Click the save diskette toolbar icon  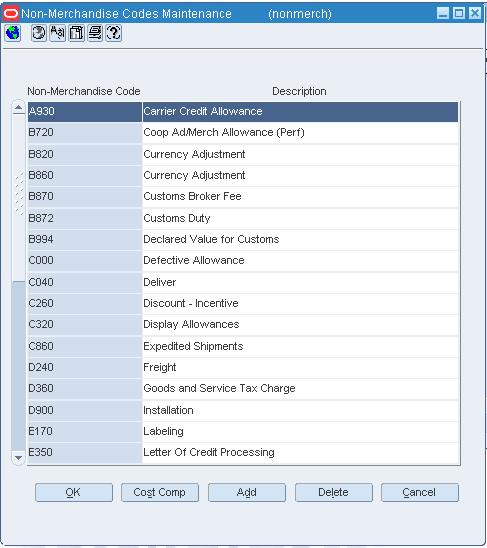coord(76,33)
